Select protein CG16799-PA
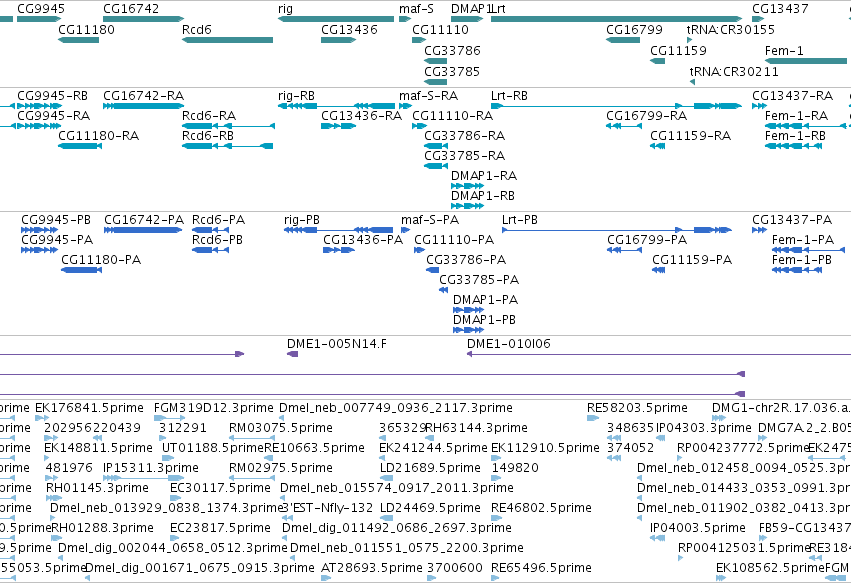 [x=647, y=240]
